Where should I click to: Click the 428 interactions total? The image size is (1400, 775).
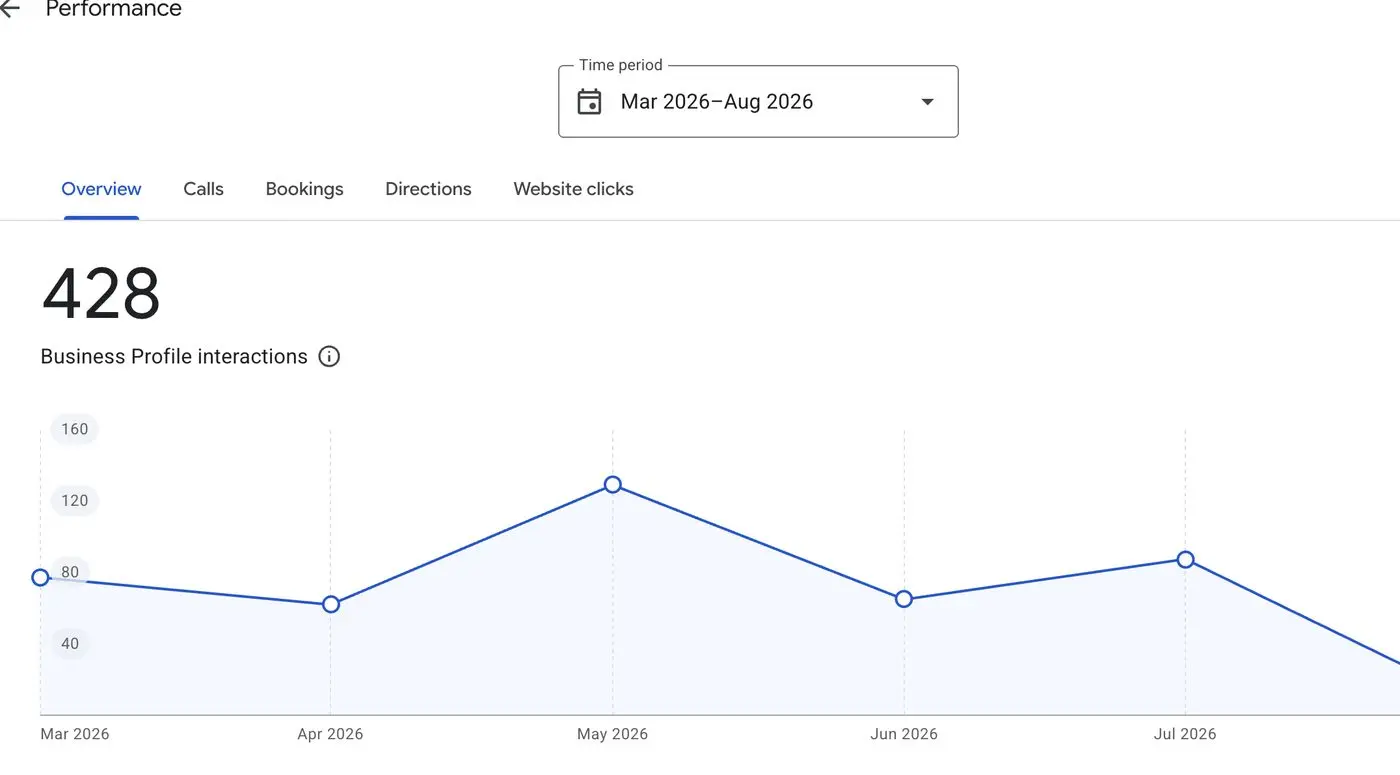pyautogui.click(x=101, y=294)
